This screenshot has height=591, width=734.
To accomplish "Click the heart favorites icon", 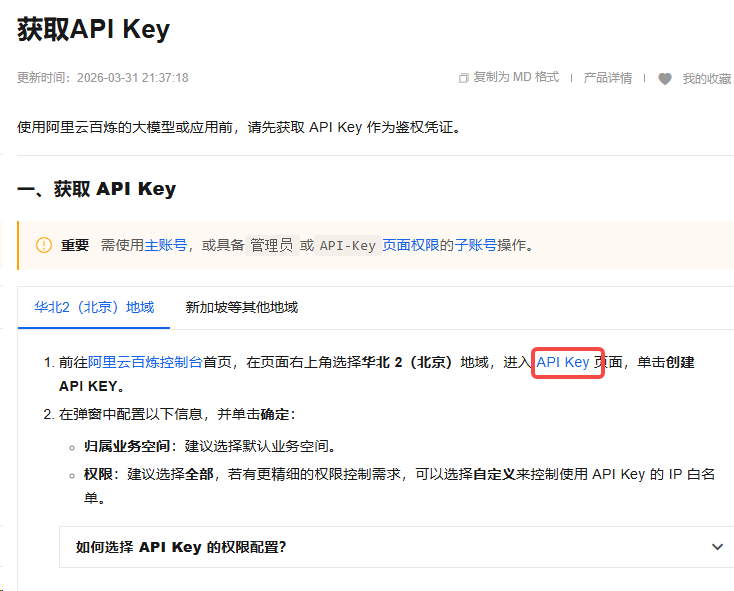I will click(x=665, y=79).
